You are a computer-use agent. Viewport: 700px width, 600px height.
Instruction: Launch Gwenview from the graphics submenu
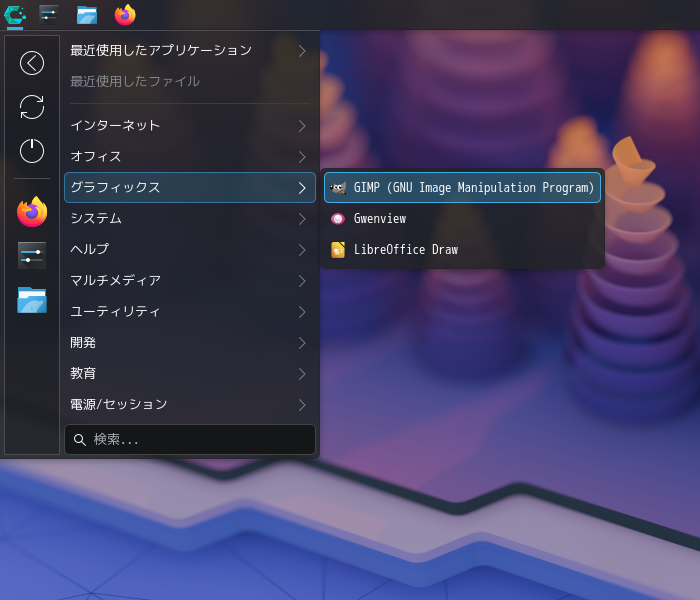click(462, 219)
